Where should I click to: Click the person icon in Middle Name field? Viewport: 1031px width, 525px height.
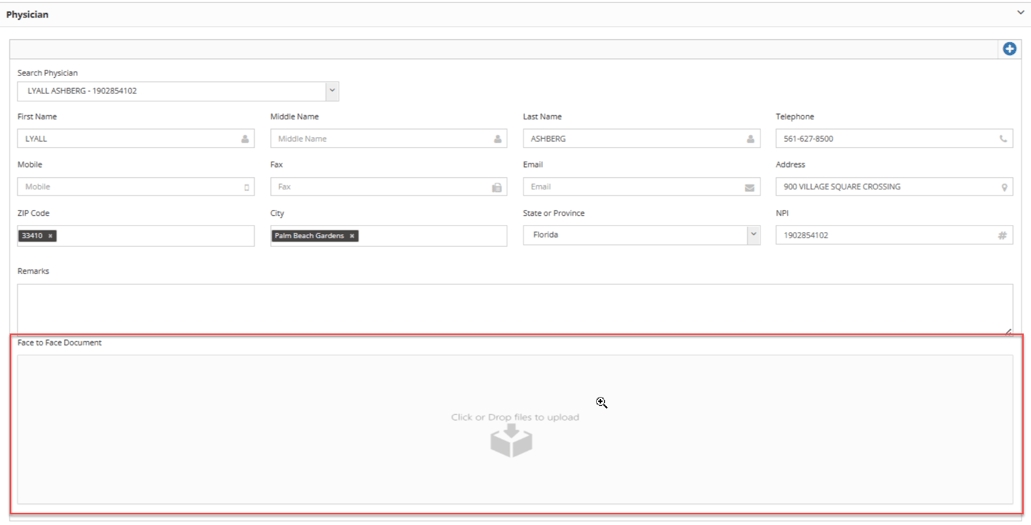[x=498, y=139]
